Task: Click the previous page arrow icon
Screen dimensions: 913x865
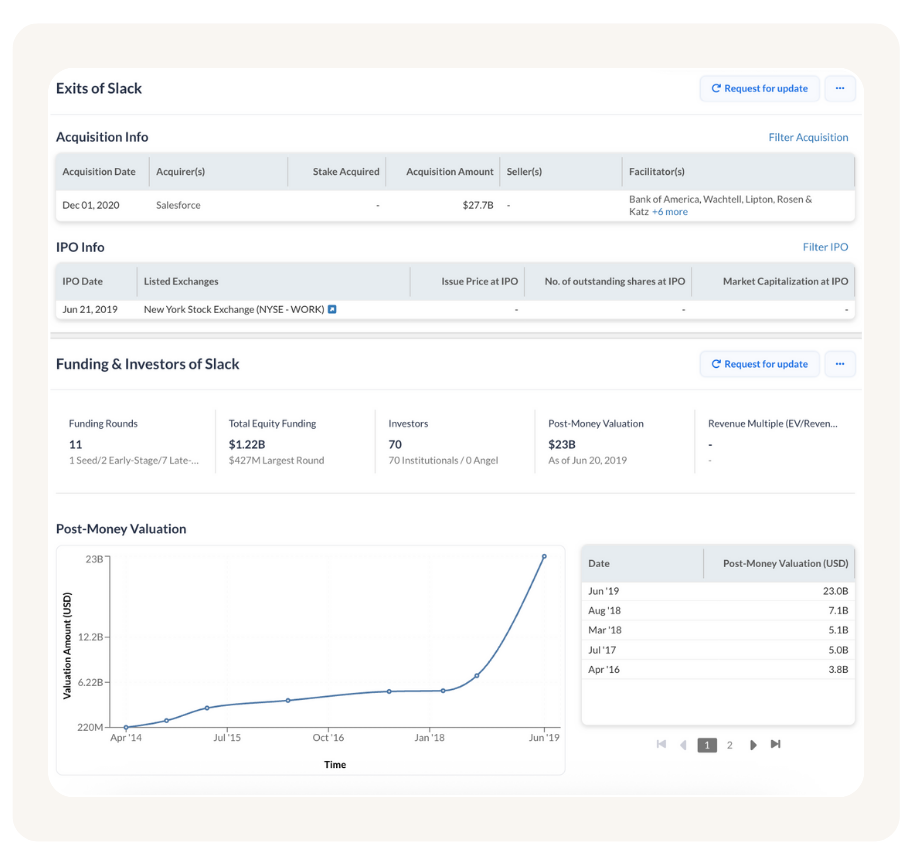Action: click(x=683, y=744)
